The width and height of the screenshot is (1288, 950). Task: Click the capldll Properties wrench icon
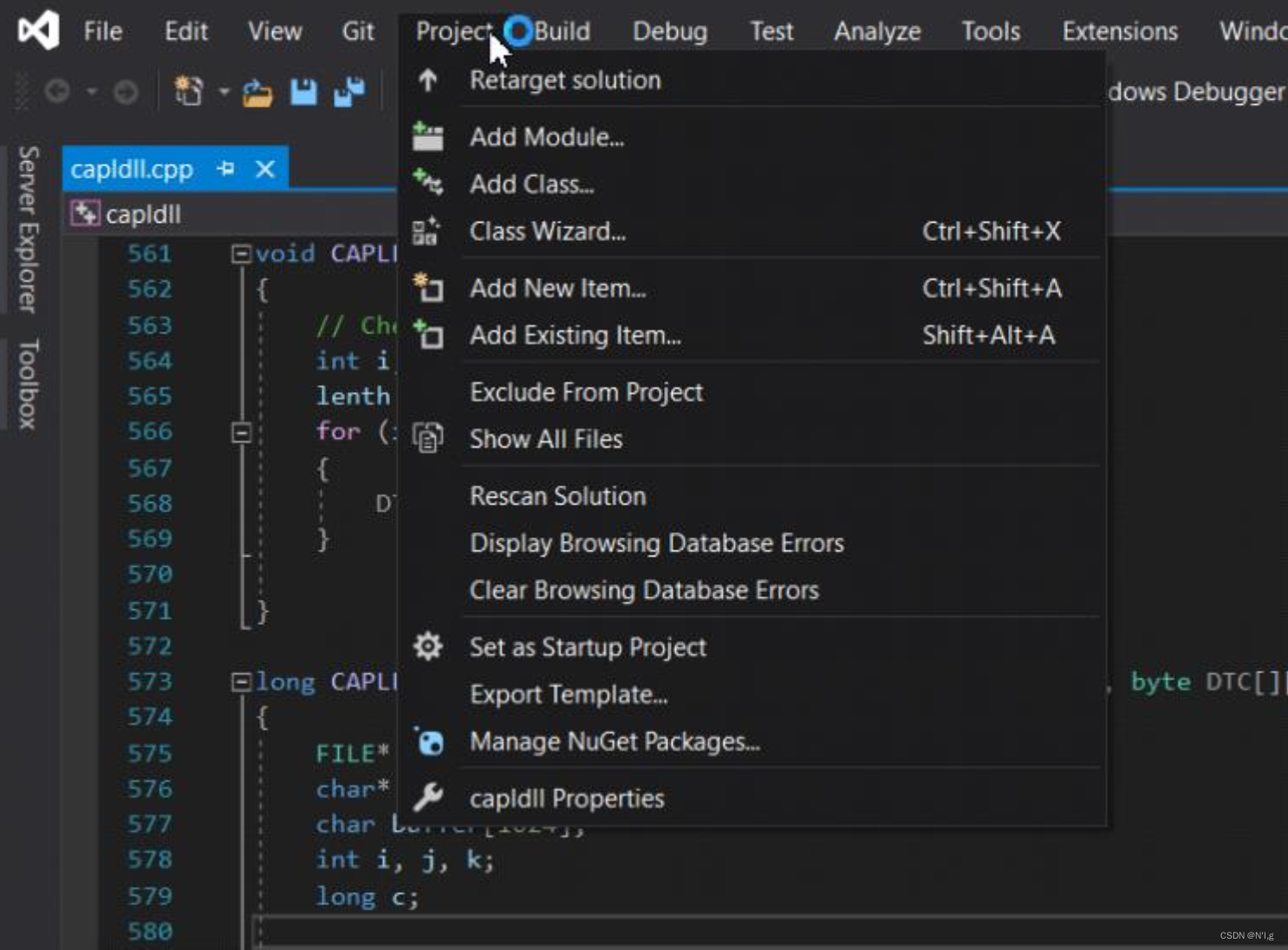click(427, 797)
